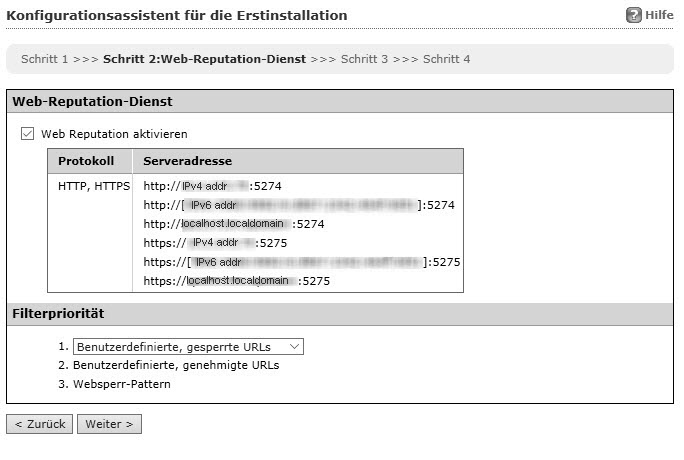Open the Benutzerdefinierte, gesperrte URLs dropdown
The height and width of the screenshot is (460, 684).
tap(188, 346)
